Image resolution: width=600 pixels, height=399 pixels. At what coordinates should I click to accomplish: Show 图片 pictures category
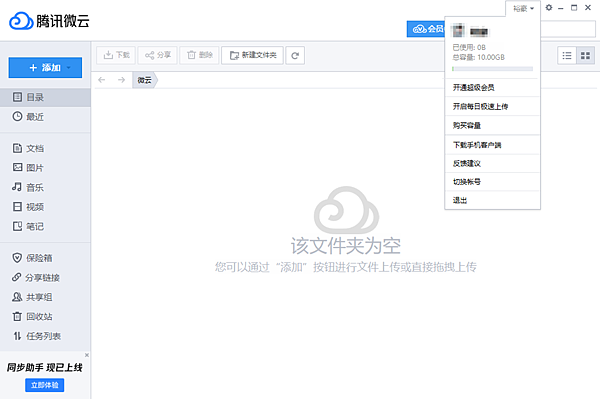point(45,168)
